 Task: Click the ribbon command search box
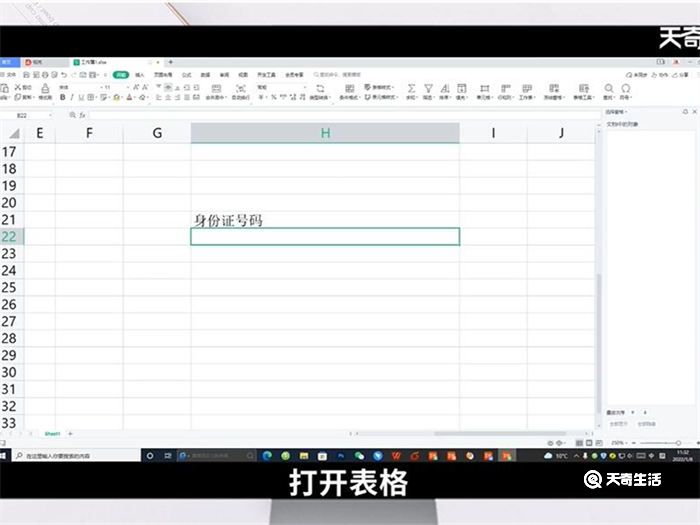(339, 75)
